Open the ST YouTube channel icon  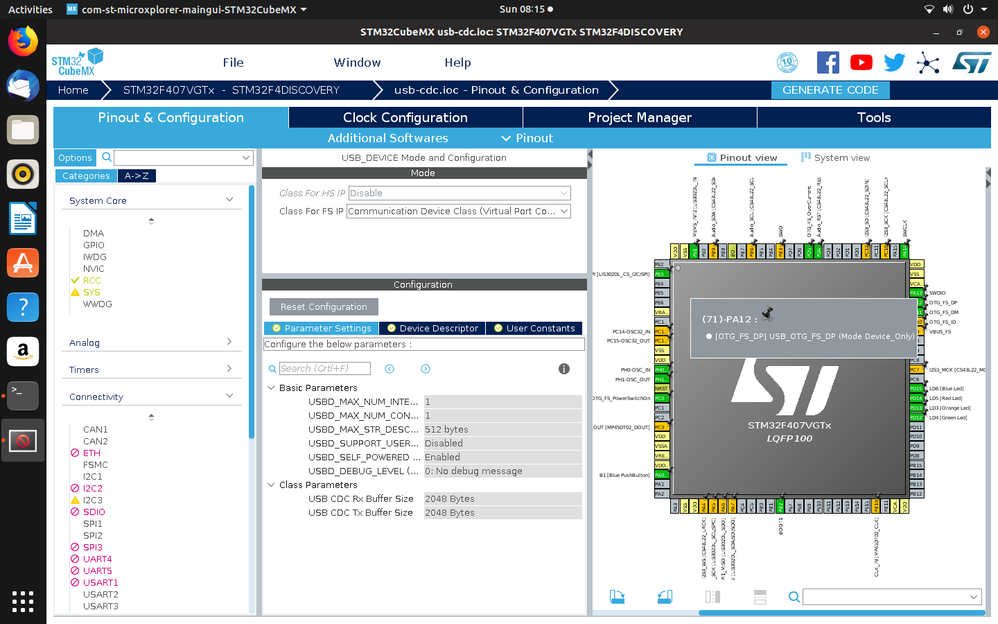point(861,62)
